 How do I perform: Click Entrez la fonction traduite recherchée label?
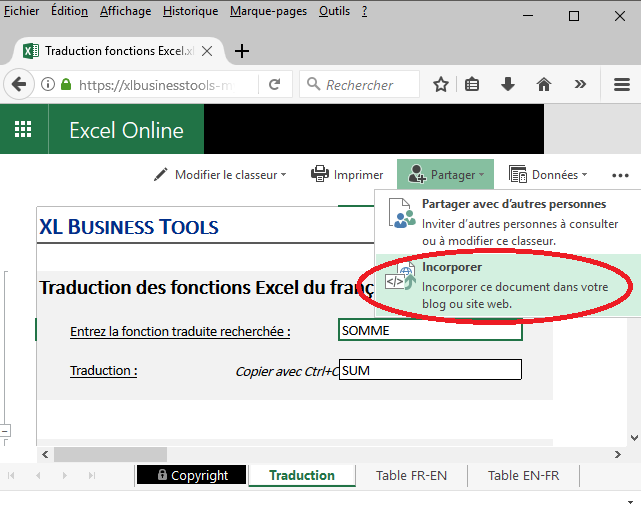point(180,331)
